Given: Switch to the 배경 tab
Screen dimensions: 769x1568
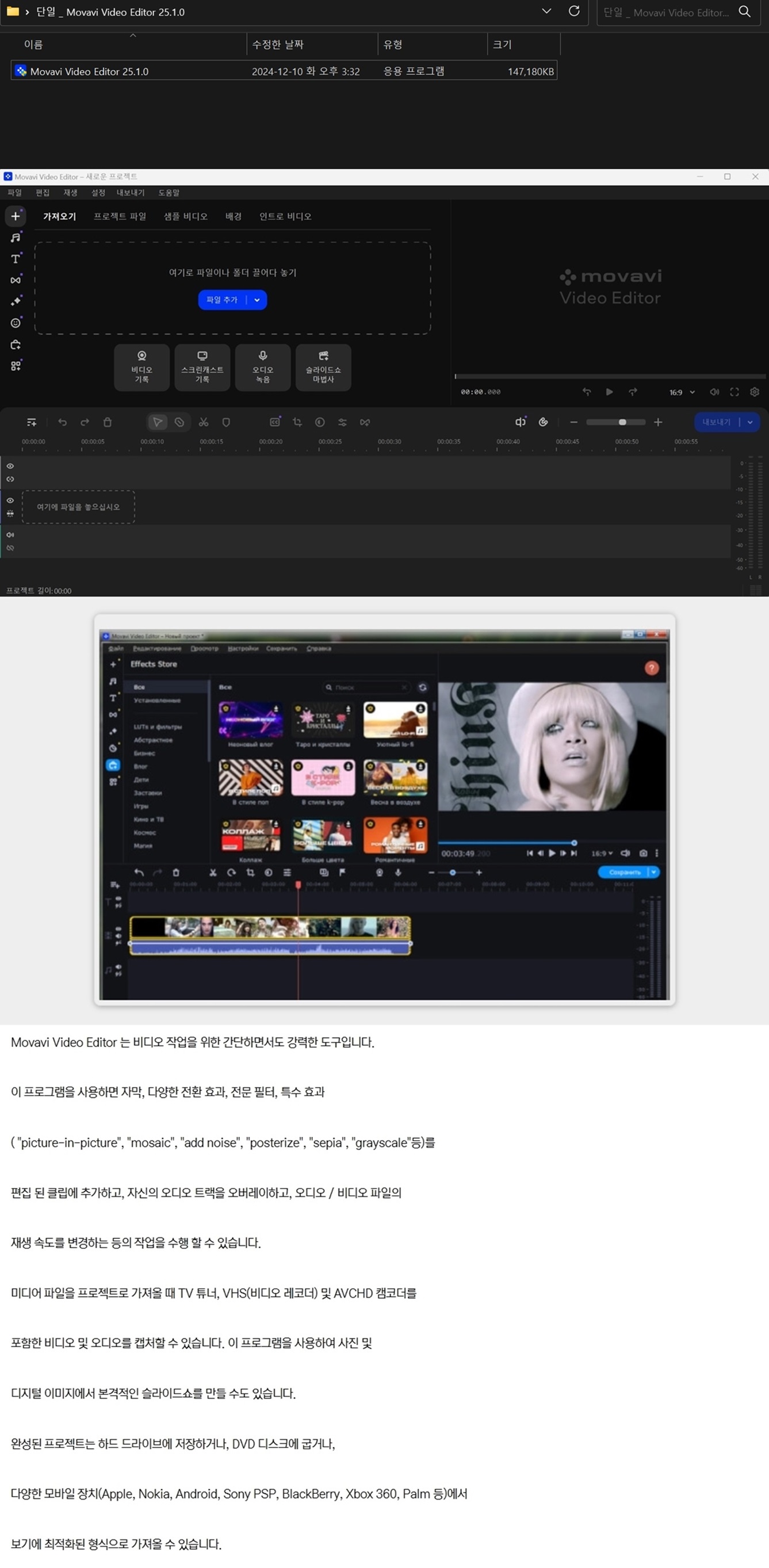Looking at the screenshot, I should click(233, 216).
